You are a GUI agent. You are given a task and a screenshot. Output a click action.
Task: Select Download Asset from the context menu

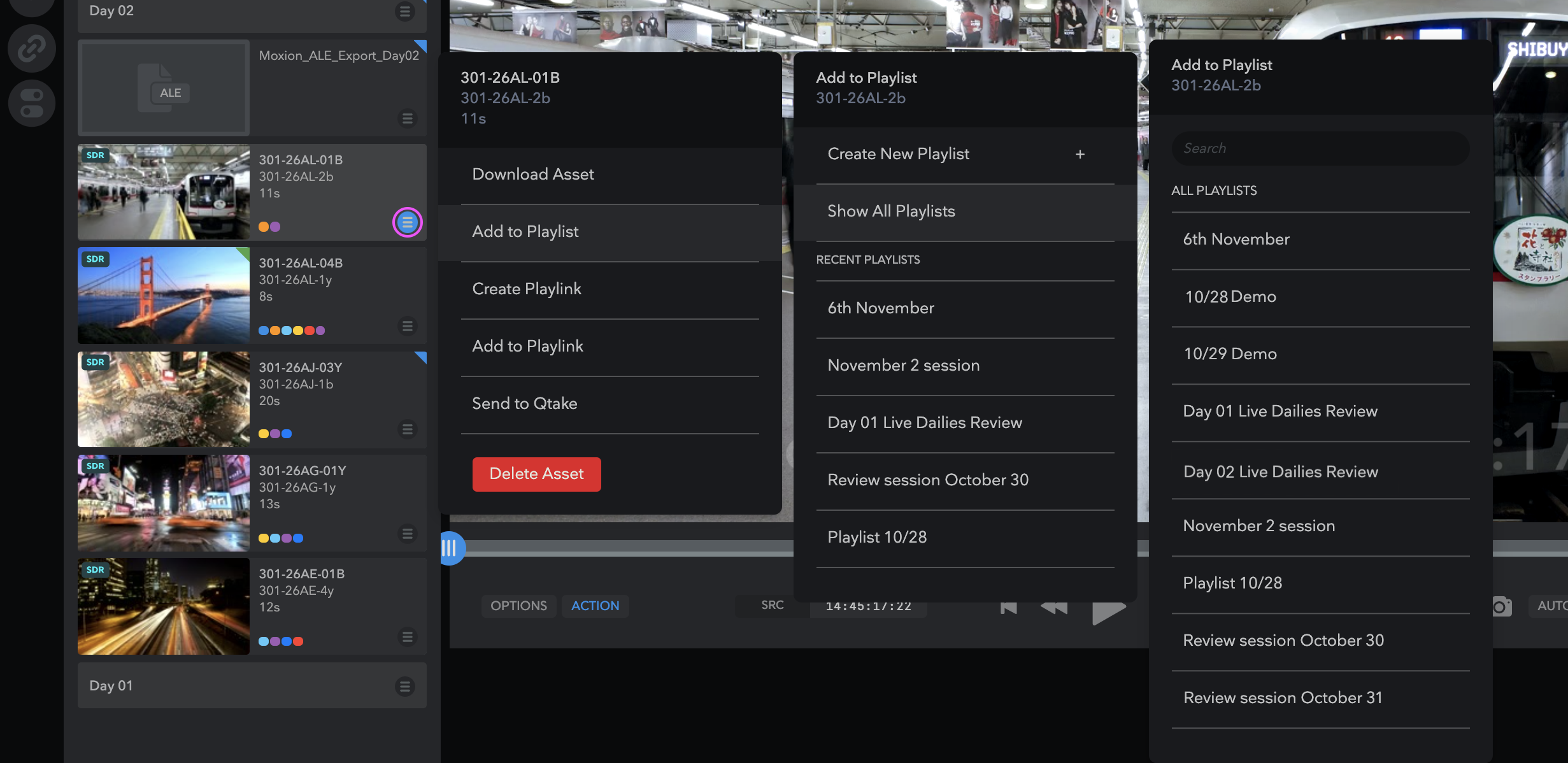click(533, 174)
